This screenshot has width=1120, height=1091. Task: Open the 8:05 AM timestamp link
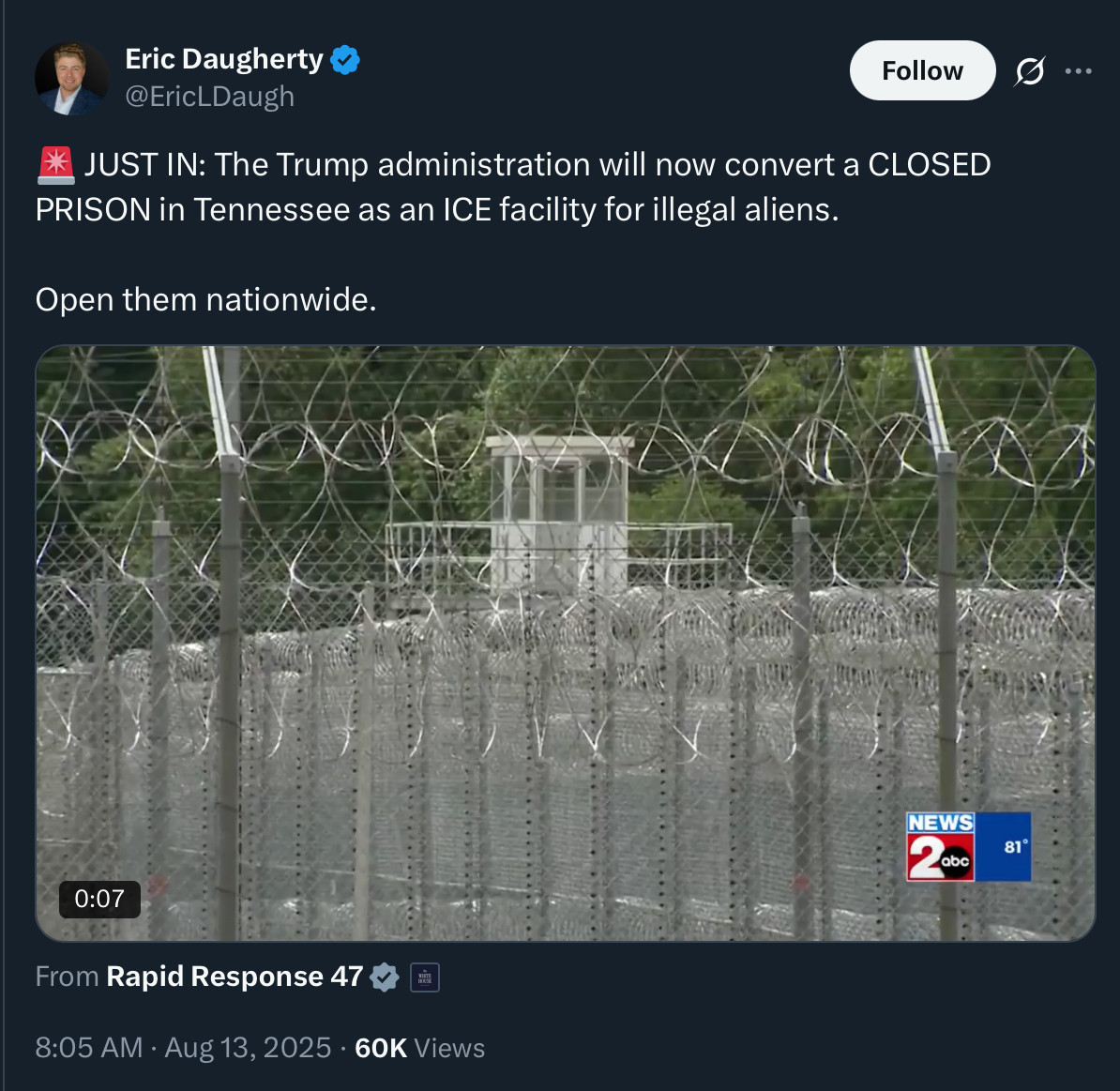coord(89,1048)
